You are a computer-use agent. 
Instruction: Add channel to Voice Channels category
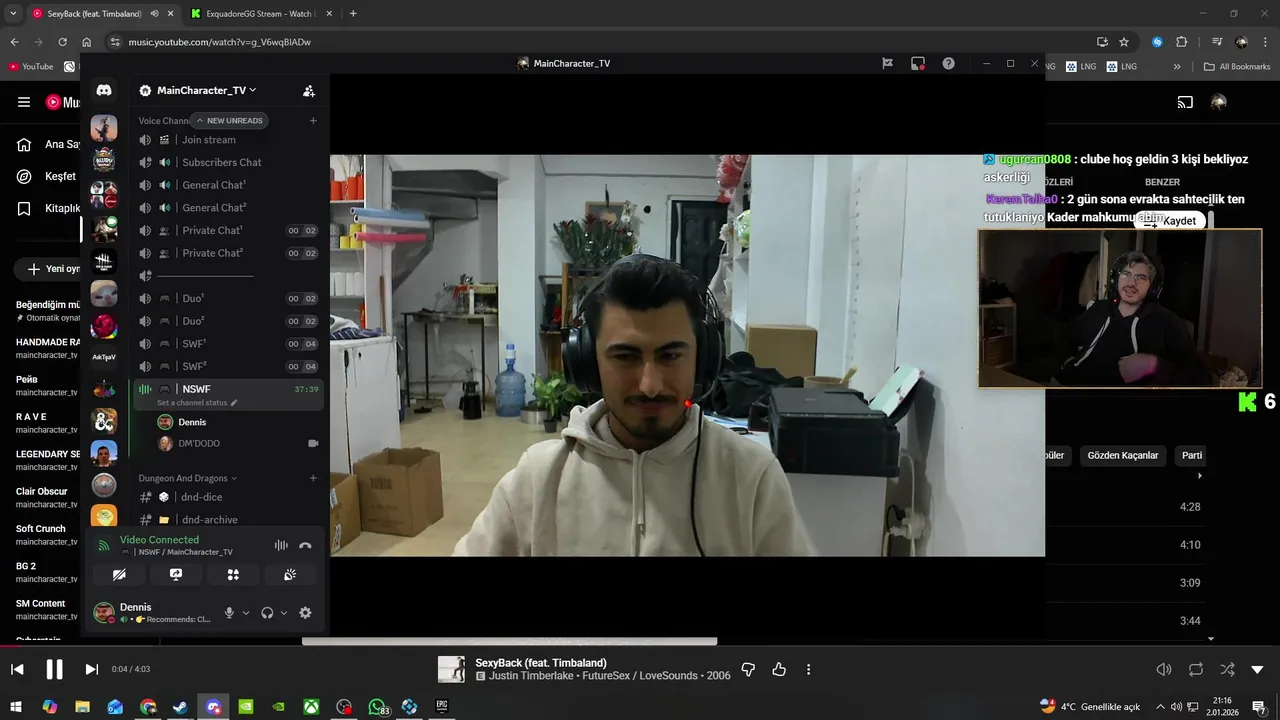313,121
